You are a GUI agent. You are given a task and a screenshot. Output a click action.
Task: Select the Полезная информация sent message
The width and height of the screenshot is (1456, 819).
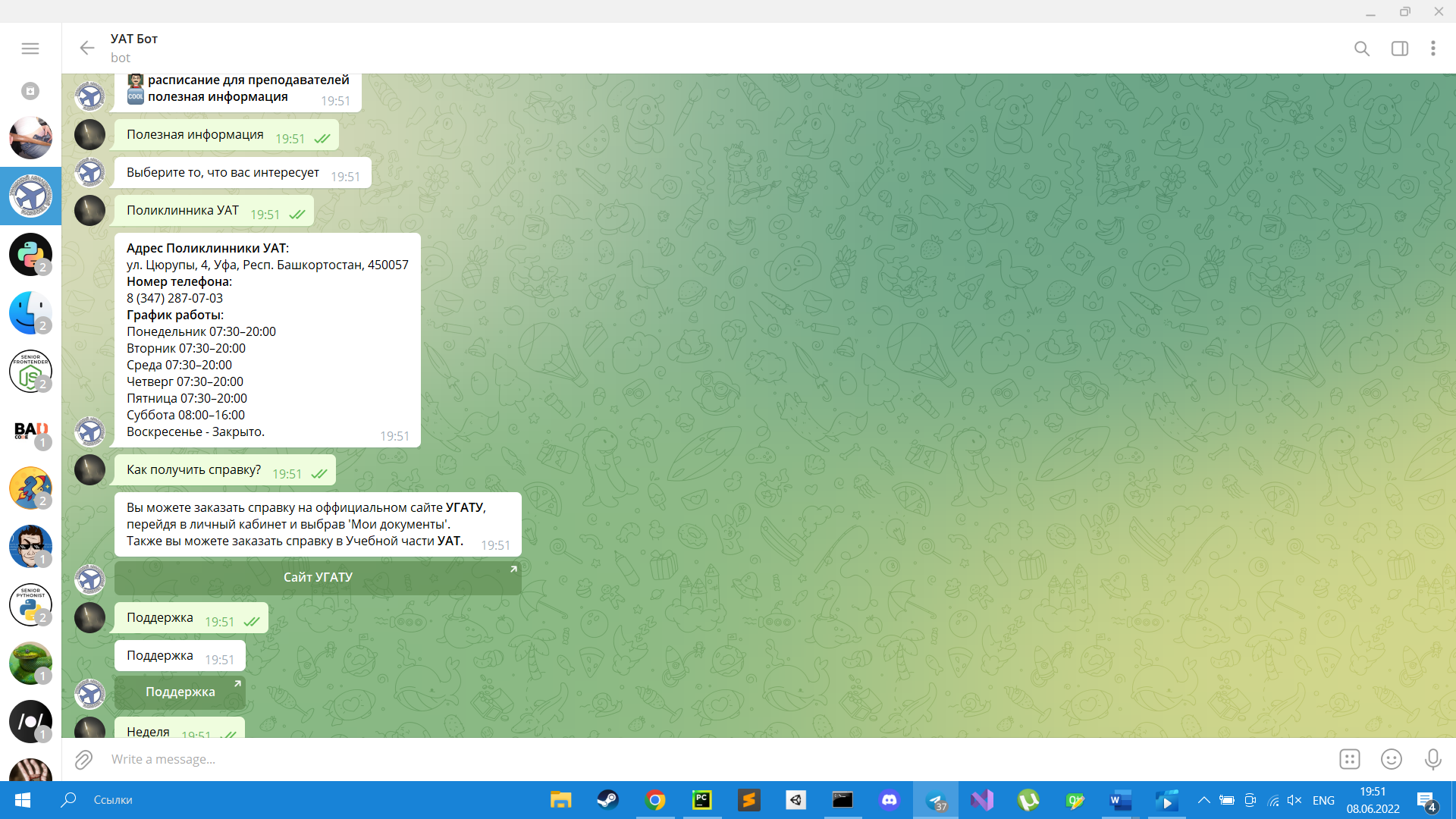click(x=226, y=135)
